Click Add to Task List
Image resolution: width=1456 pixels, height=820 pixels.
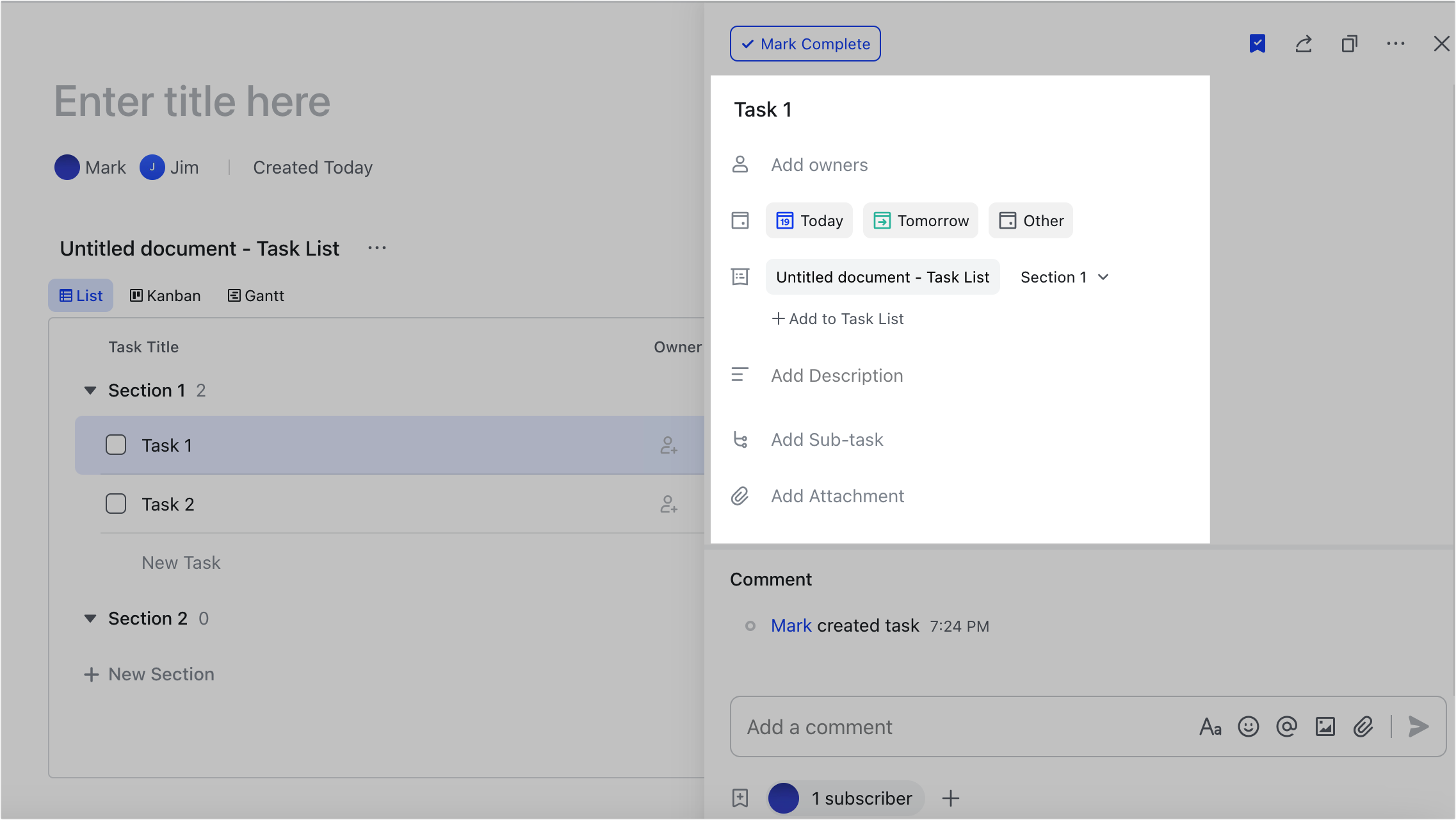tap(837, 318)
